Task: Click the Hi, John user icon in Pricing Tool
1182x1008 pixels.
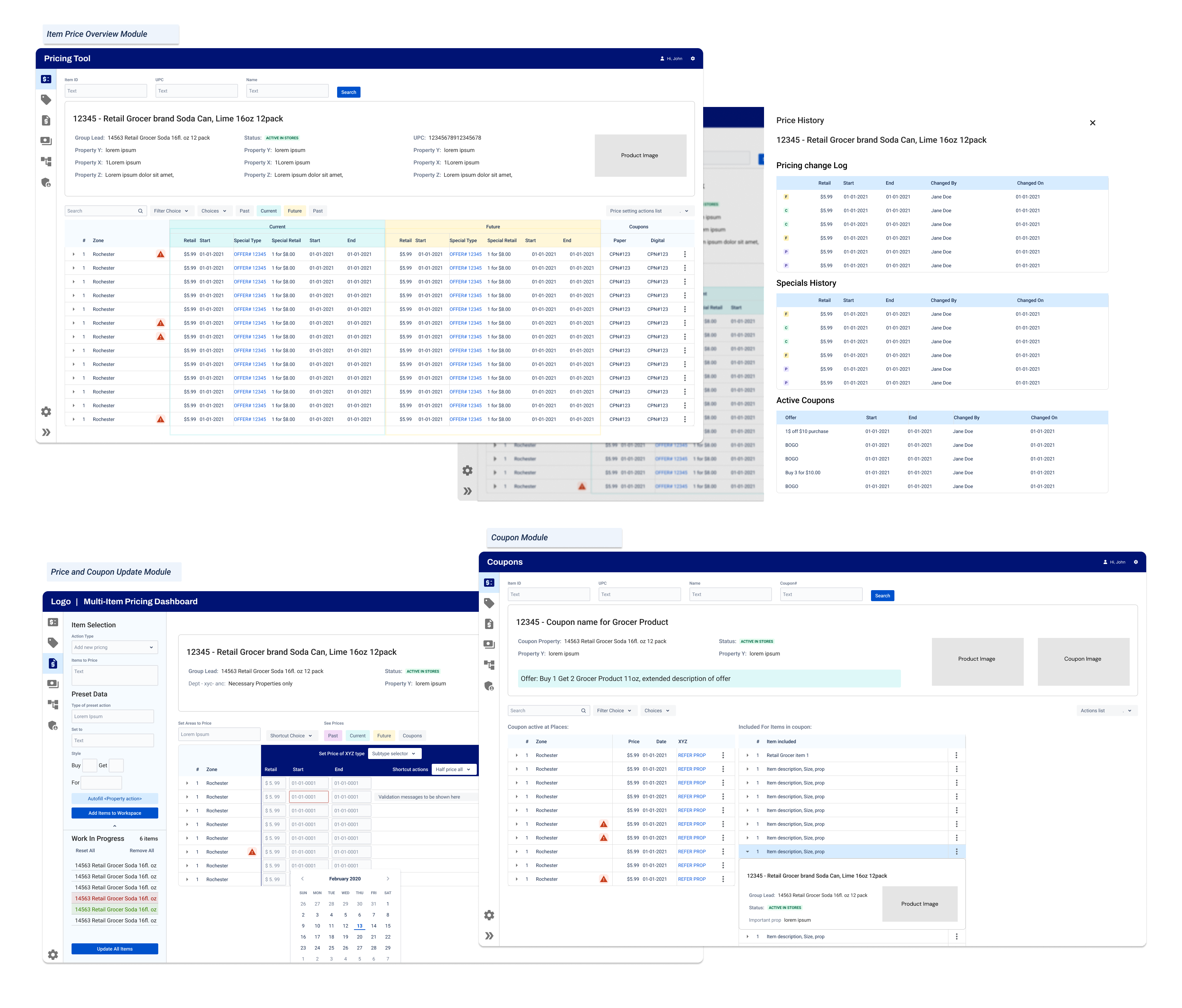Action: 662,59
